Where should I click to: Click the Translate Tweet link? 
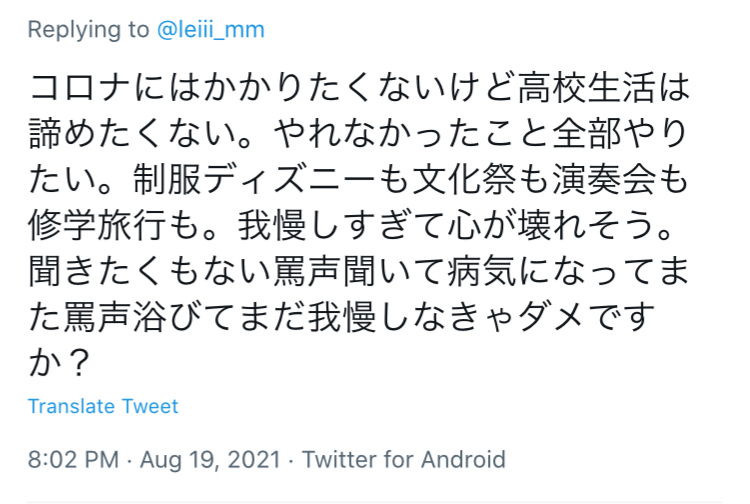(x=103, y=407)
